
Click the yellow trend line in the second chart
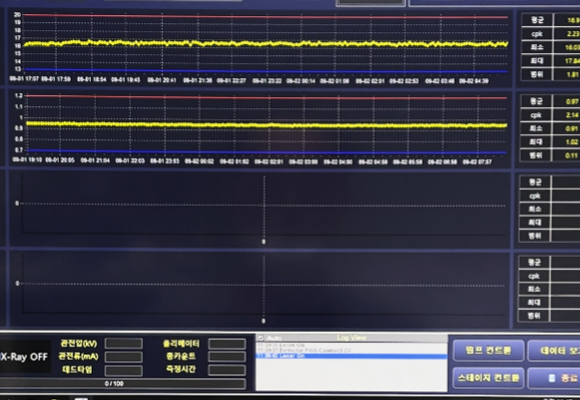[x=266, y=125]
